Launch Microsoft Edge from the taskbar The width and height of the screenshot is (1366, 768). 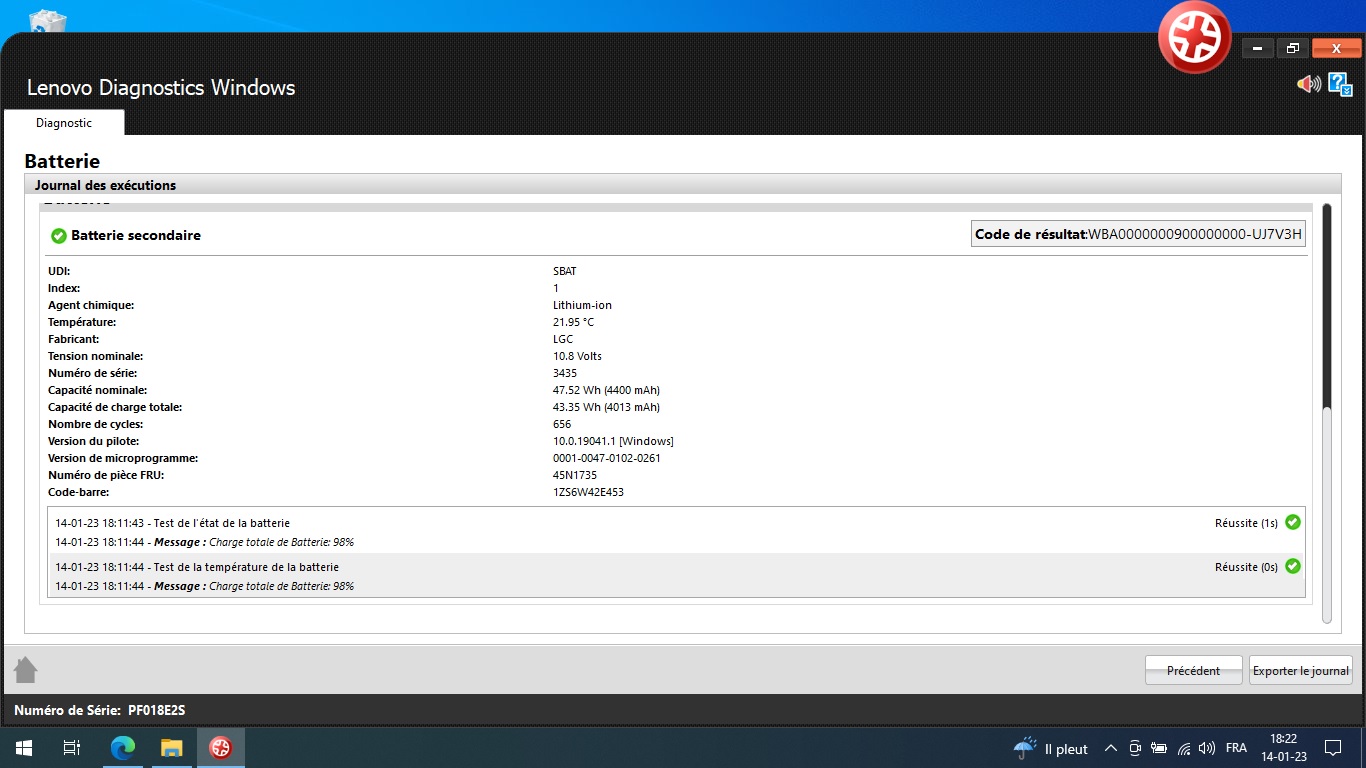(122, 748)
